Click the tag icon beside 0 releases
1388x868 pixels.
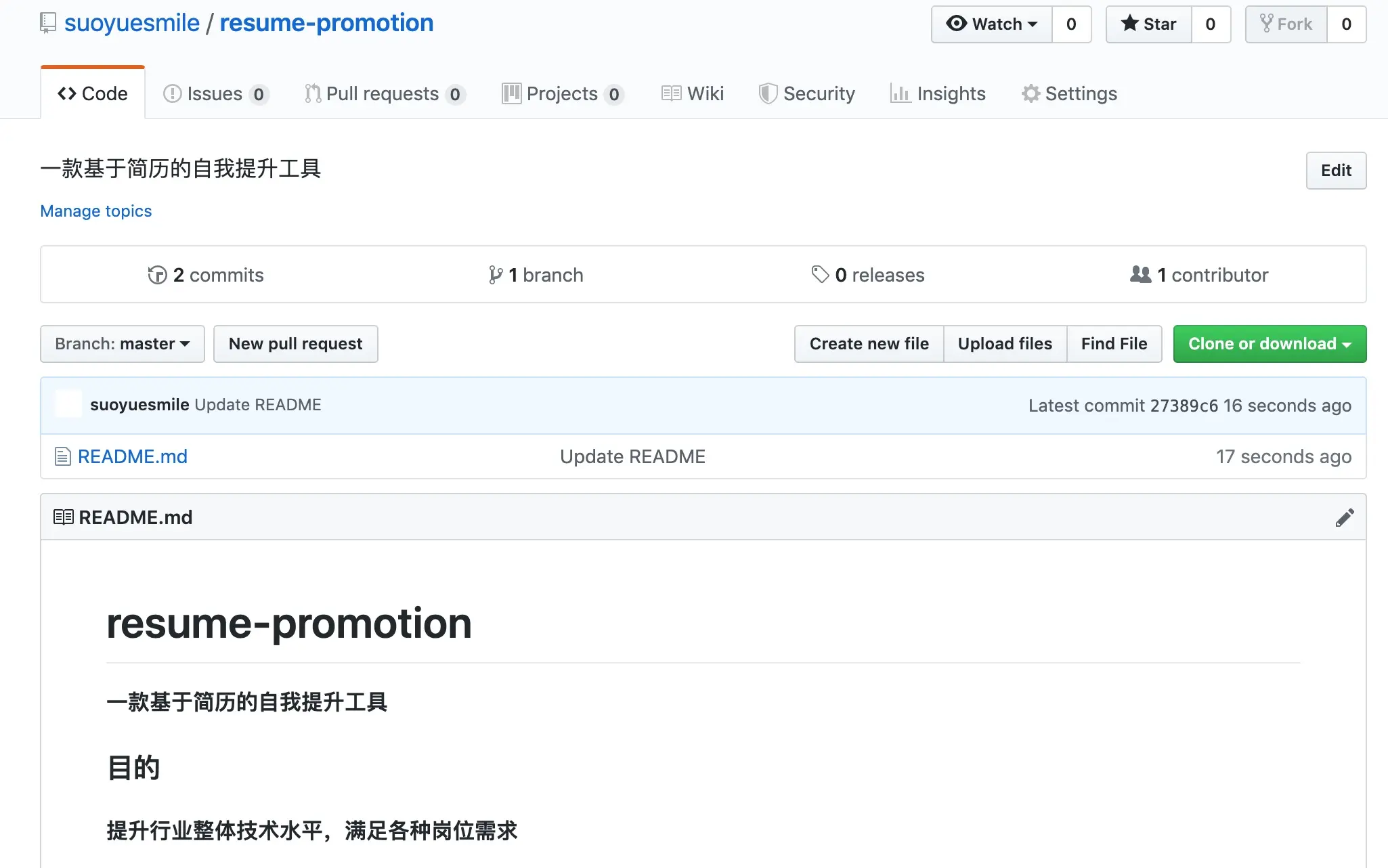(x=820, y=275)
